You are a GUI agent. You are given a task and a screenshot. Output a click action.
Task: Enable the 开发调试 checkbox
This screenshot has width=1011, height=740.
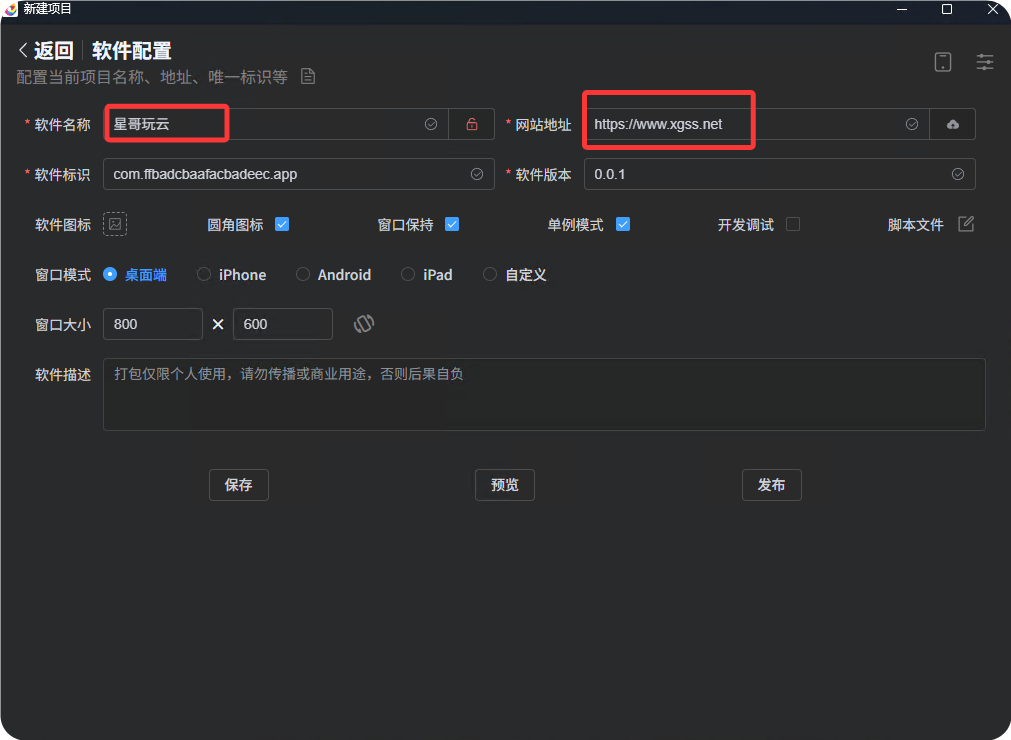(793, 224)
